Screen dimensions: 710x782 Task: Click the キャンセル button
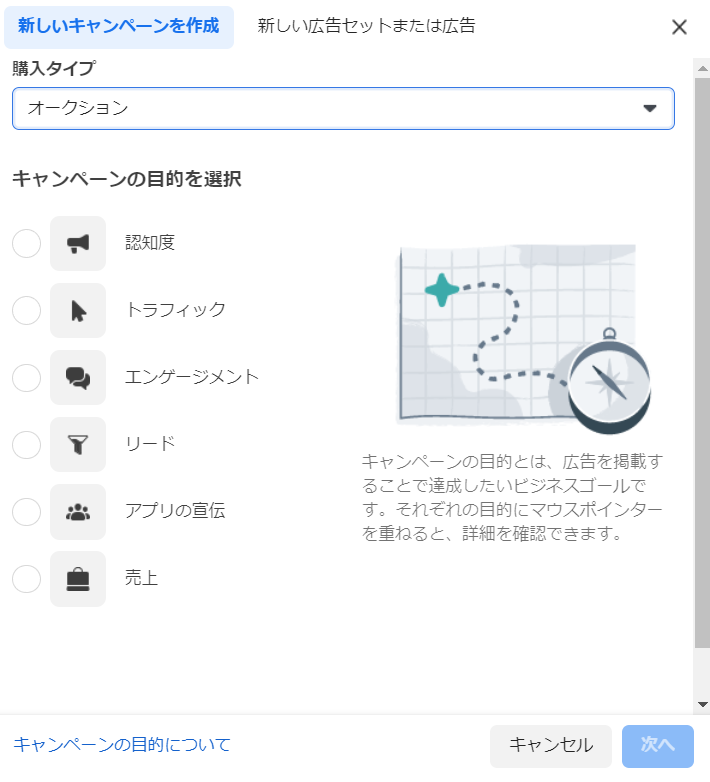(550, 746)
